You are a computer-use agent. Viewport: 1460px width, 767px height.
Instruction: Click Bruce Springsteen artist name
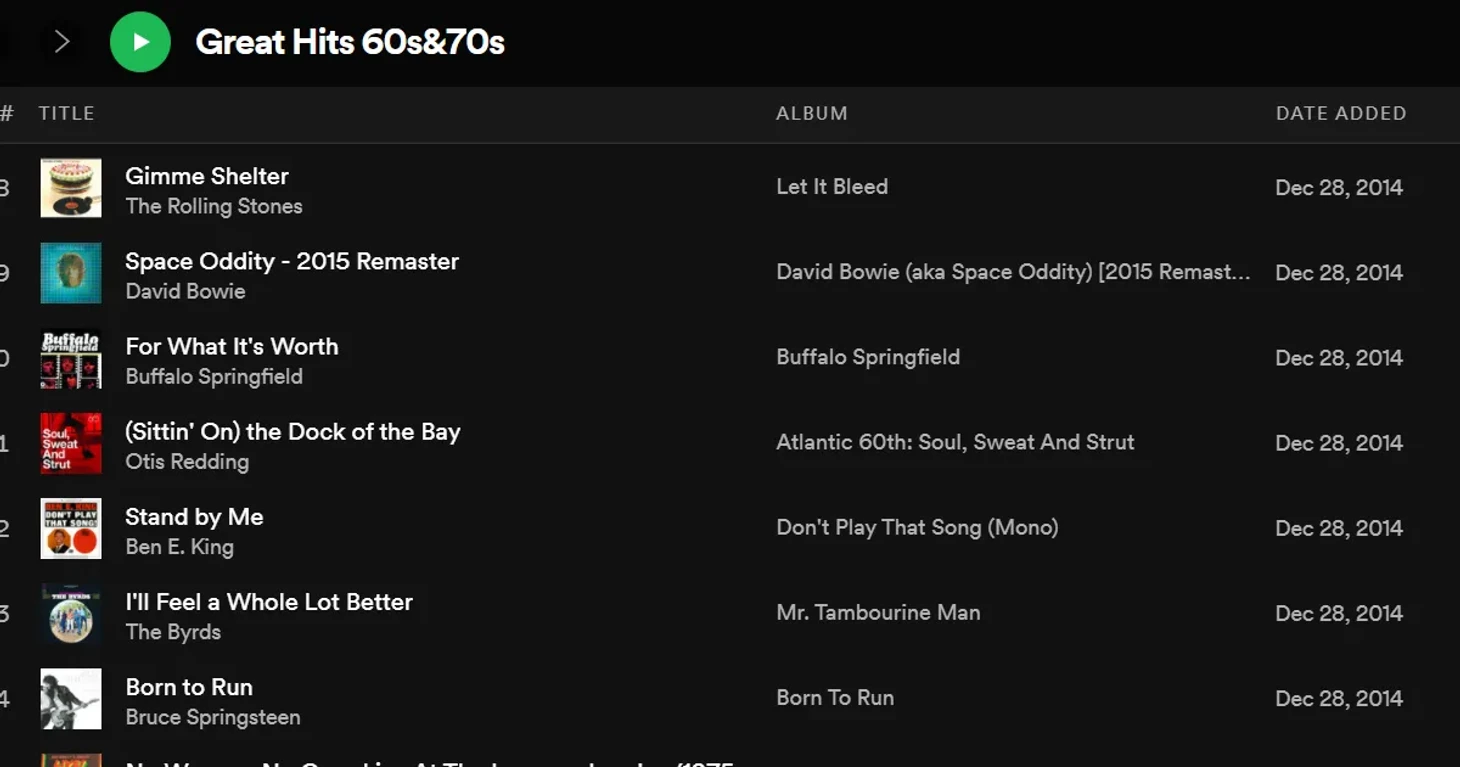(213, 717)
